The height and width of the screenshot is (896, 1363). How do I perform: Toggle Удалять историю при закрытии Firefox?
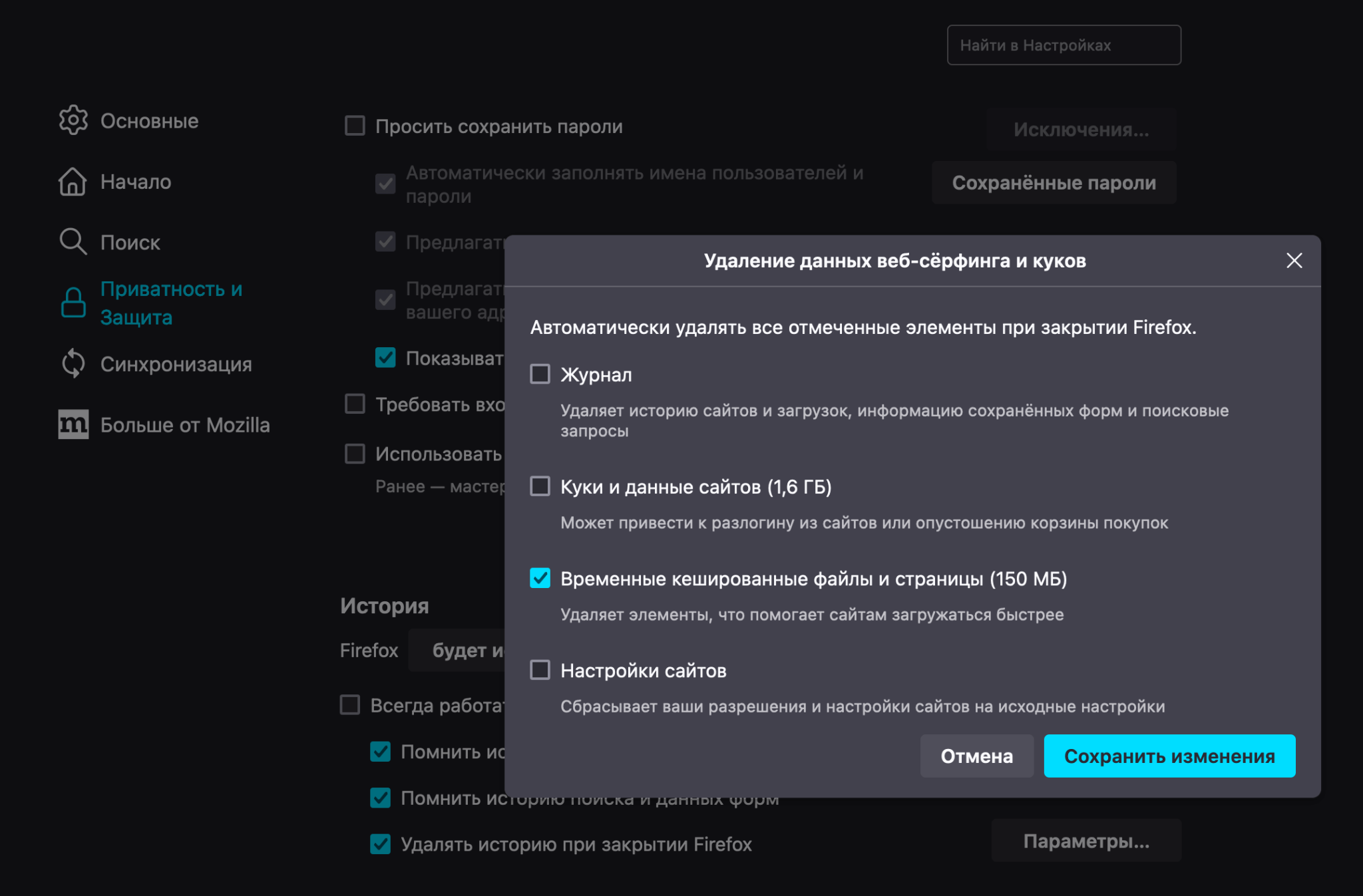click(x=380, y=844)
